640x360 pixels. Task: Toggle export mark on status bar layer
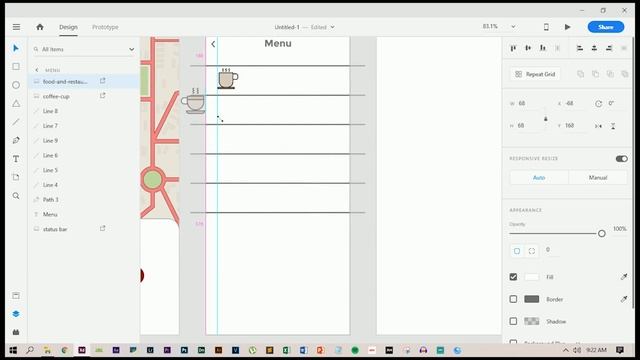(x=103, y=228)
